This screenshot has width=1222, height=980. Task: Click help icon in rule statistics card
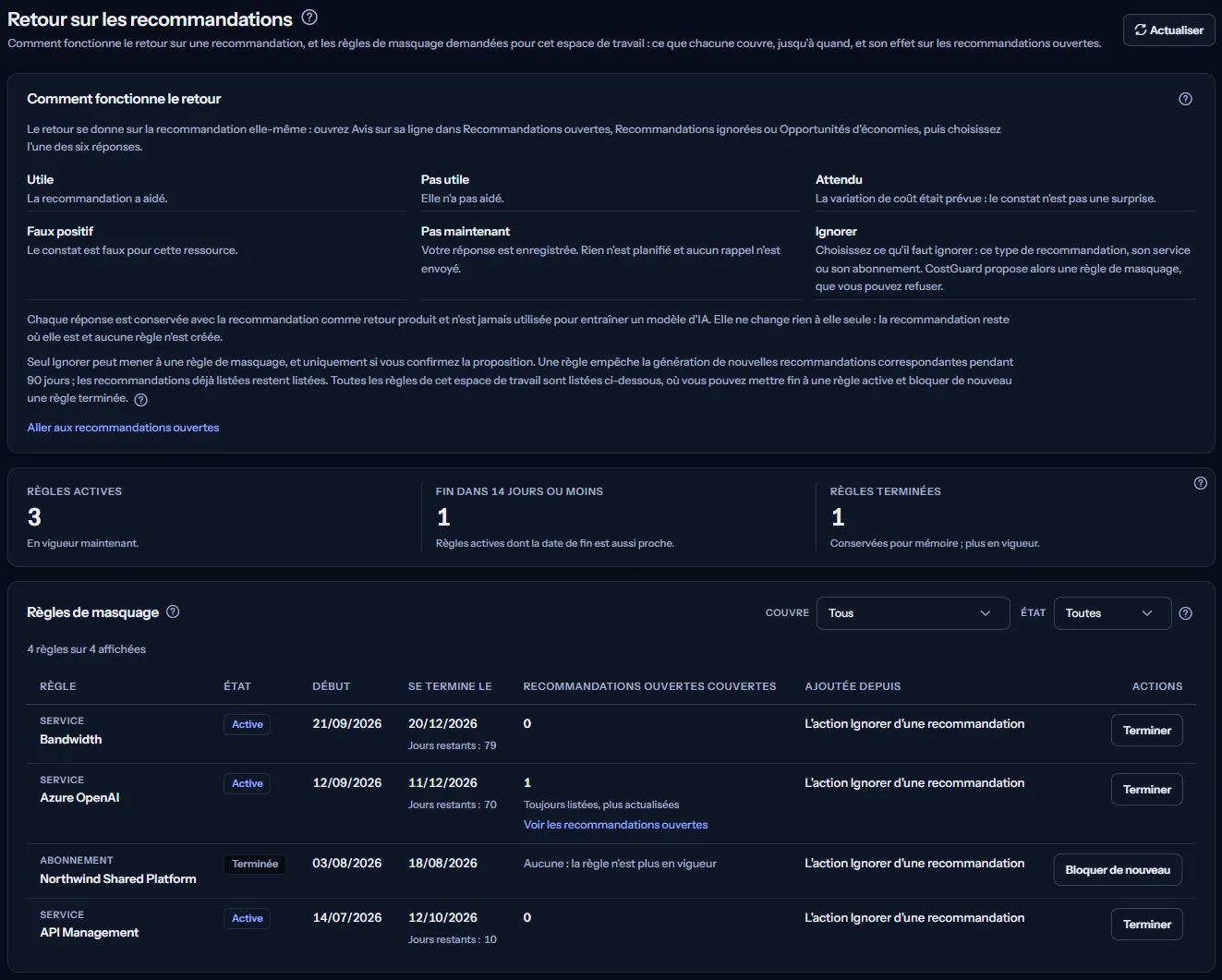1200,483
